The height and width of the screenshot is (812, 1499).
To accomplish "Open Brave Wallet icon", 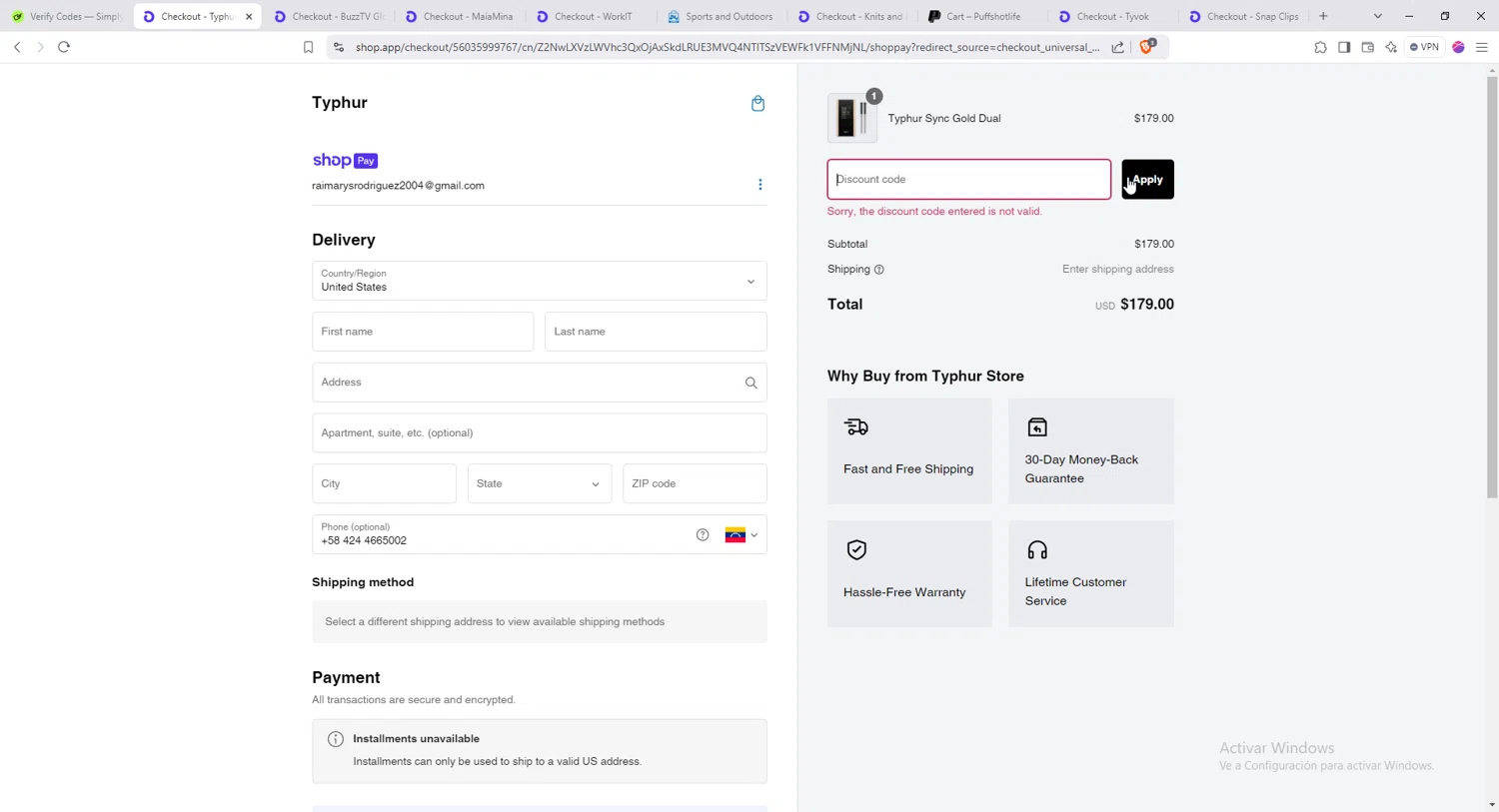I will (1368, 47).
